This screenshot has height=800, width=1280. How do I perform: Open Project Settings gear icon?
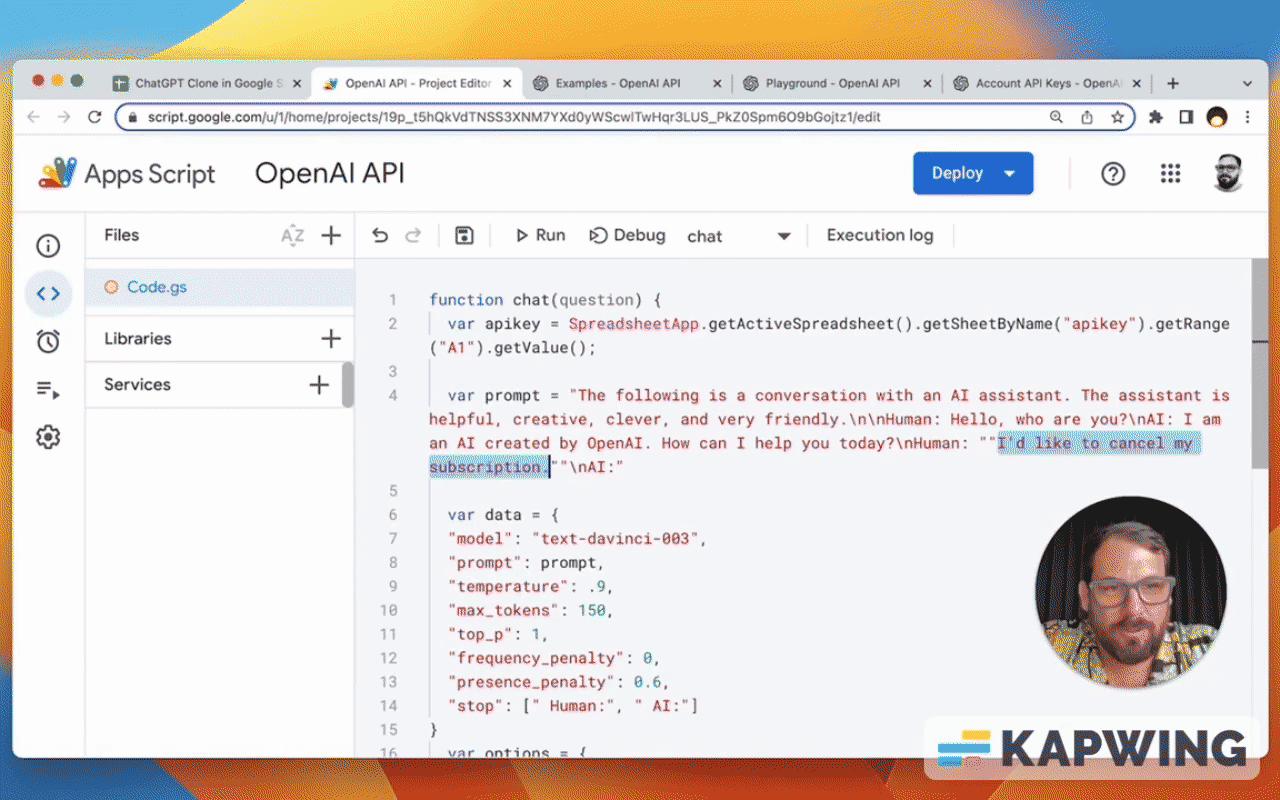tap(48, 437)
